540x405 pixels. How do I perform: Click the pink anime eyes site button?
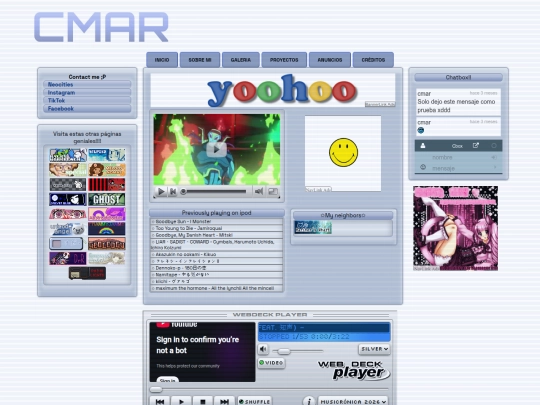[68, 214]
